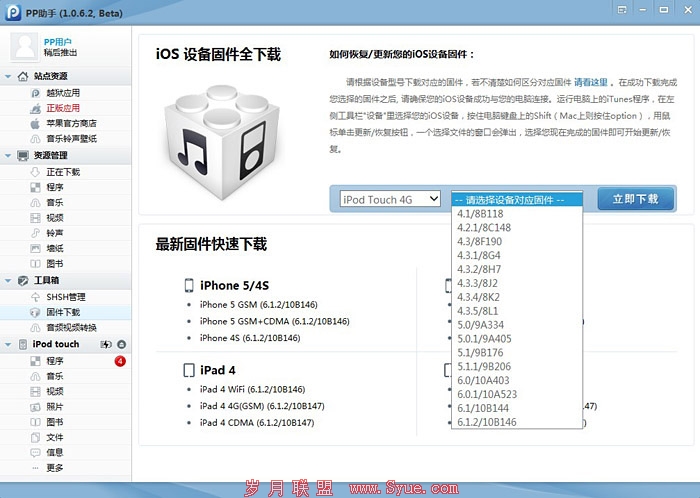Download iPhone 4S (6.1.2/10B146)

coord(250,338)
